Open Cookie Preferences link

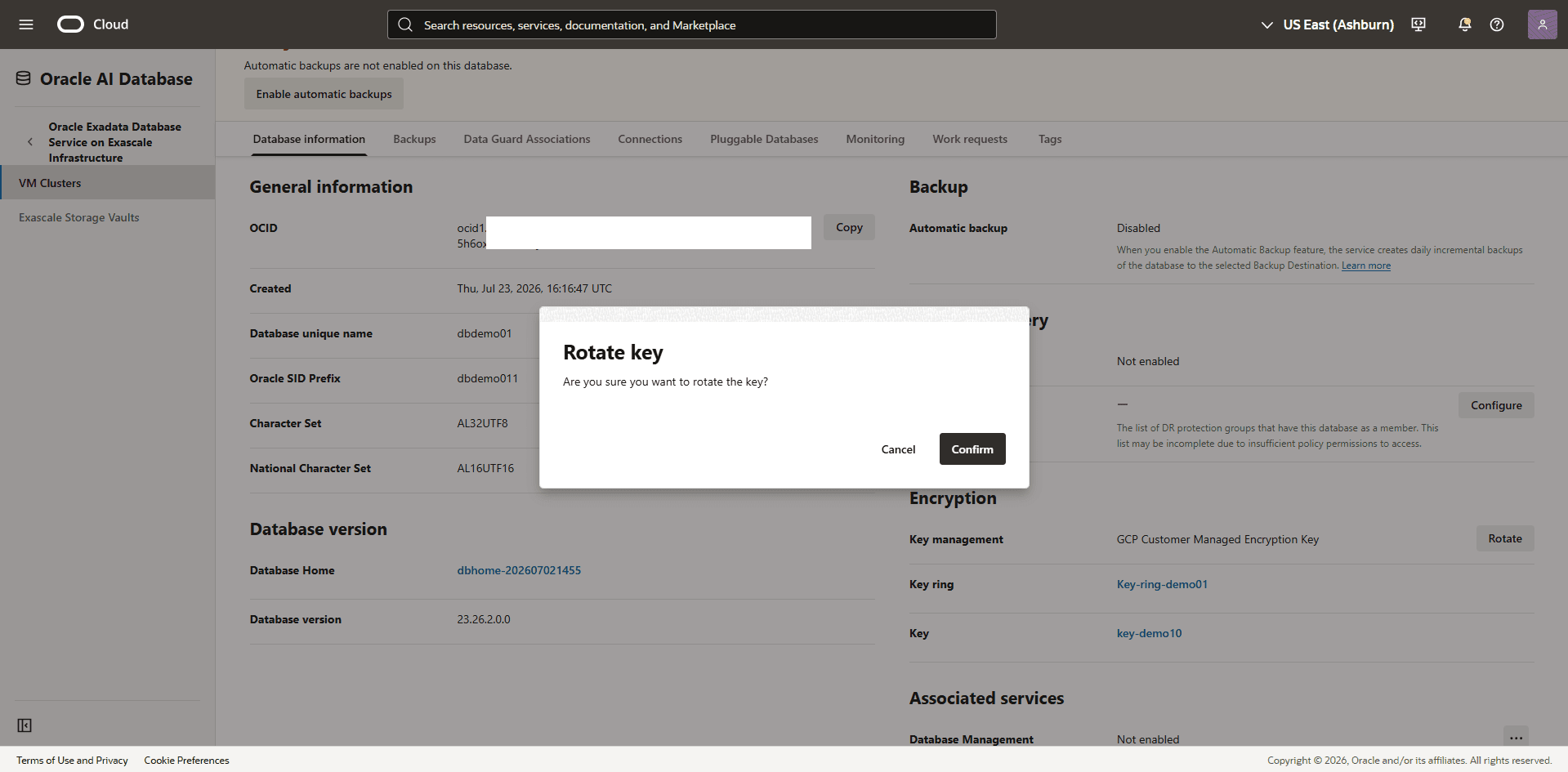pyautogui.click(x=186, y=761)
